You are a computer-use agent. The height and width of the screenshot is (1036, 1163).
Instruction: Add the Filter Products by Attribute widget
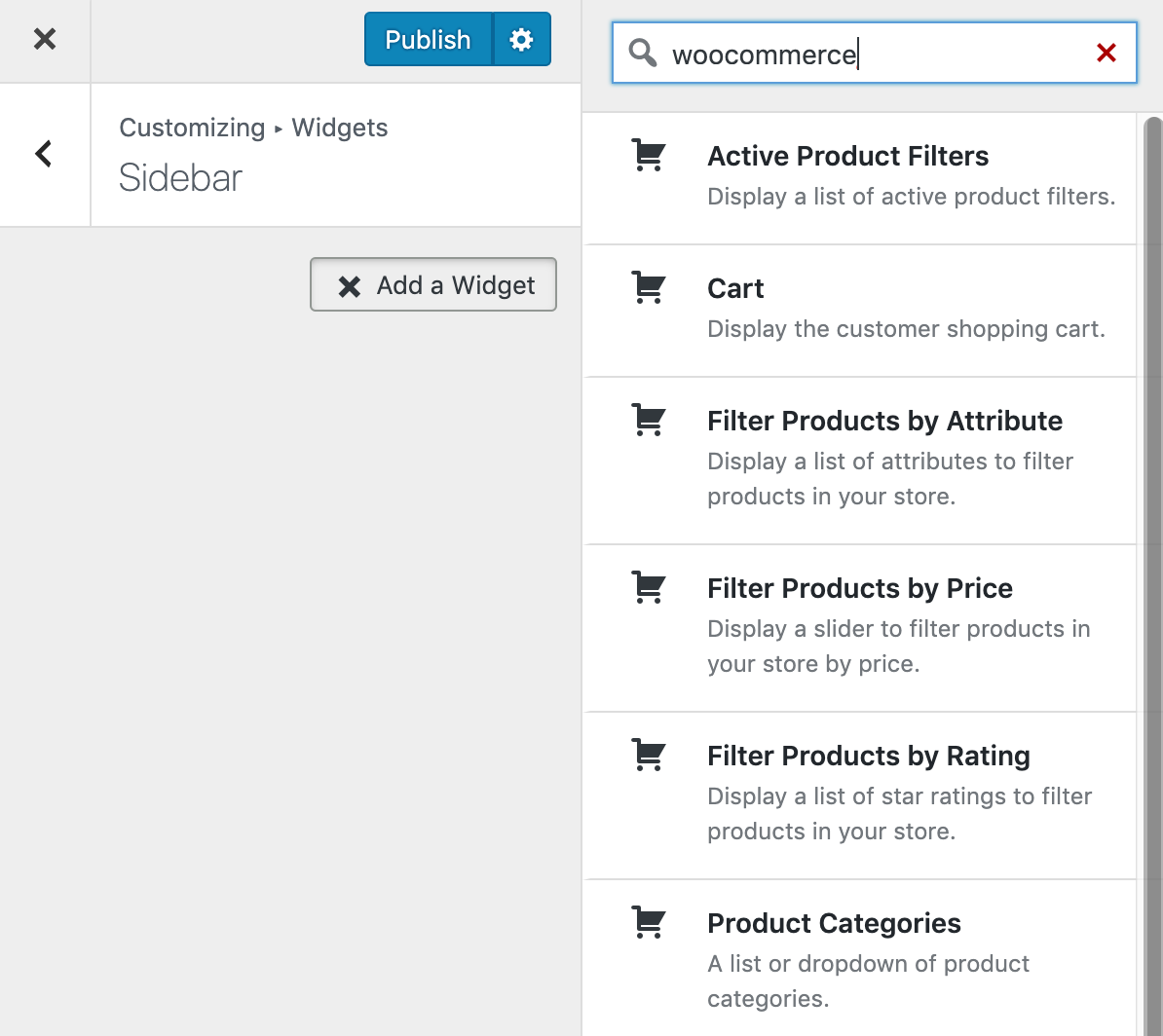pos(884,422)
